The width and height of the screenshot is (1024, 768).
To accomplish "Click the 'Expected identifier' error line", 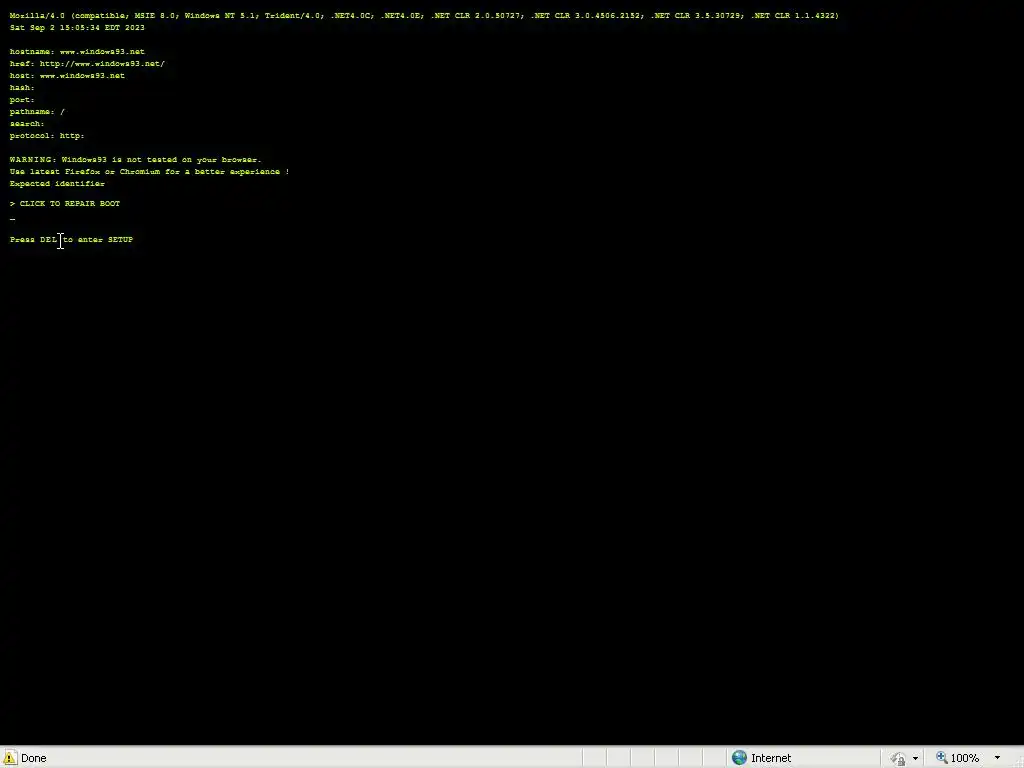I will [57, 184].
